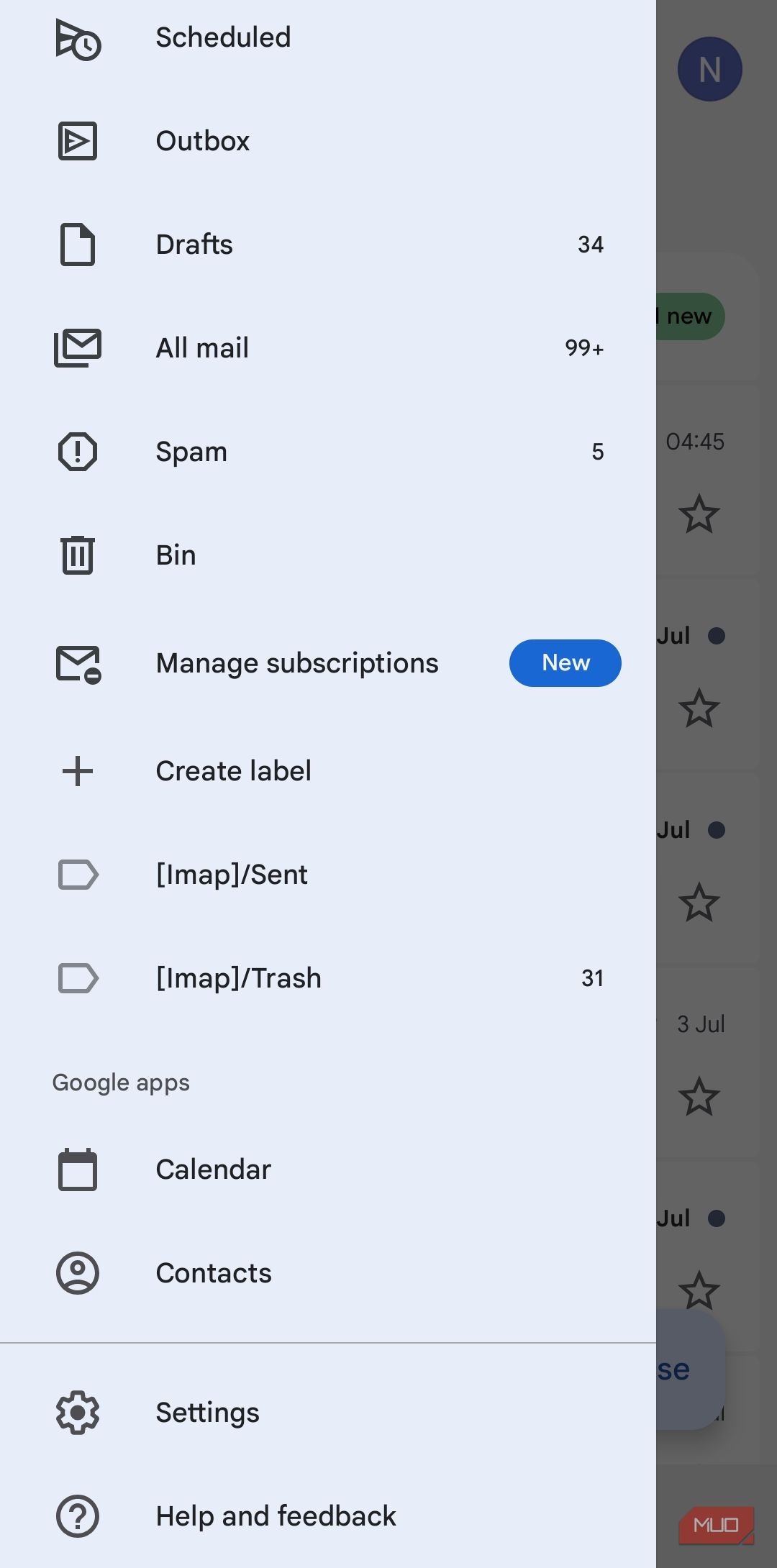Tap the Settings gear icon
The width and height of the screenshot is (777, 1568).
click(x=78, y=1413)
